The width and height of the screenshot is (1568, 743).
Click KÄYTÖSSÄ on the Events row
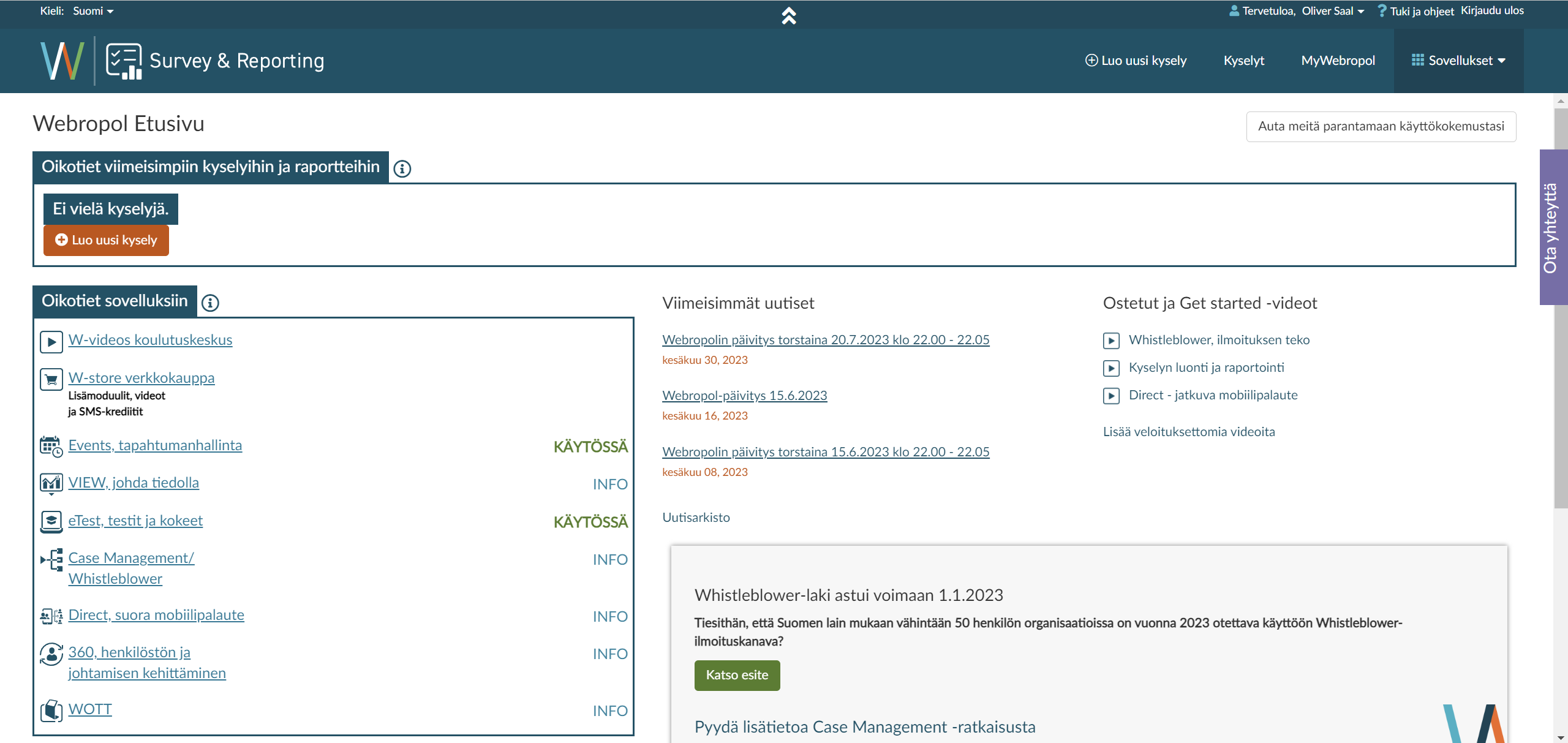tap(590, 447)
